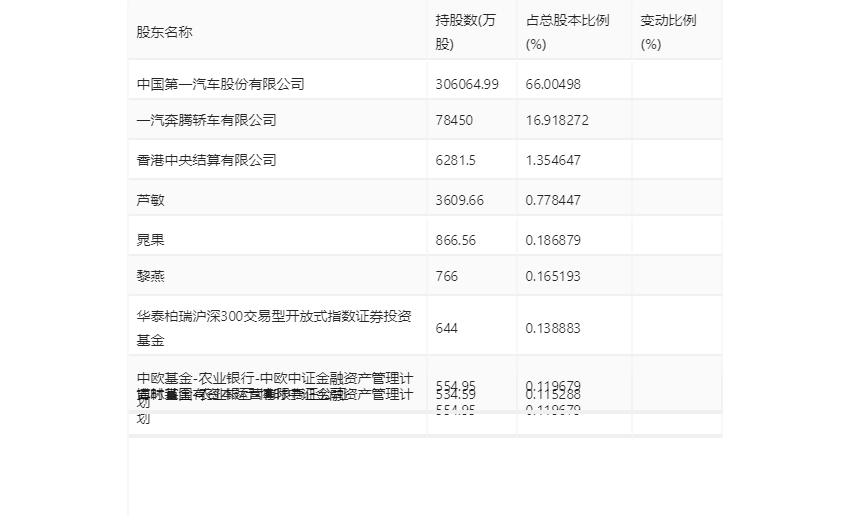Select the 晁果 shareholder name
850x516 pixels.
[150, 240]
